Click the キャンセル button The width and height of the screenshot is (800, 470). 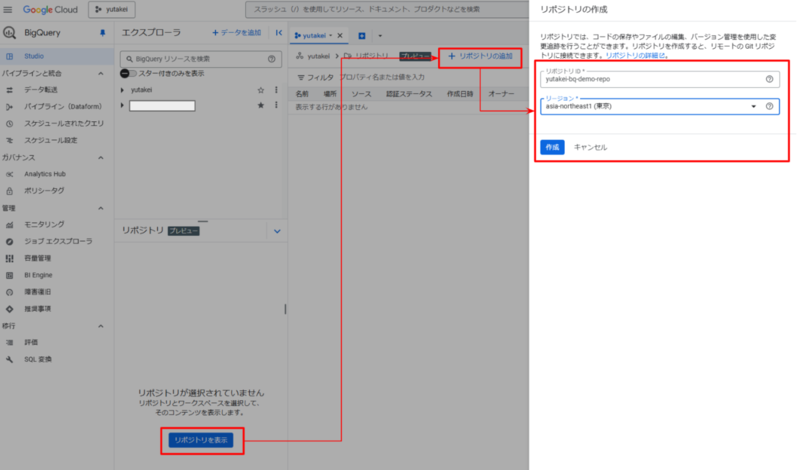[x=590, y=147]
